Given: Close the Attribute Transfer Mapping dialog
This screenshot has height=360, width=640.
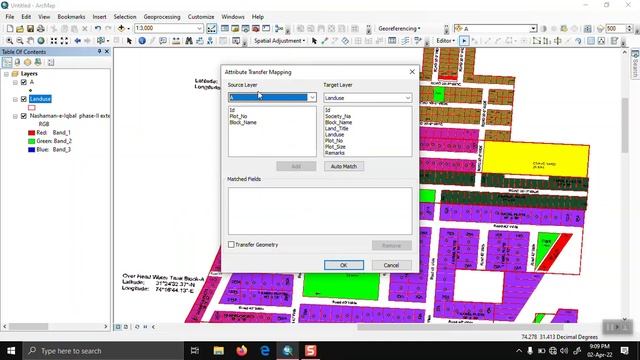Looking at the screenshot, I should [x=412, y=72].
